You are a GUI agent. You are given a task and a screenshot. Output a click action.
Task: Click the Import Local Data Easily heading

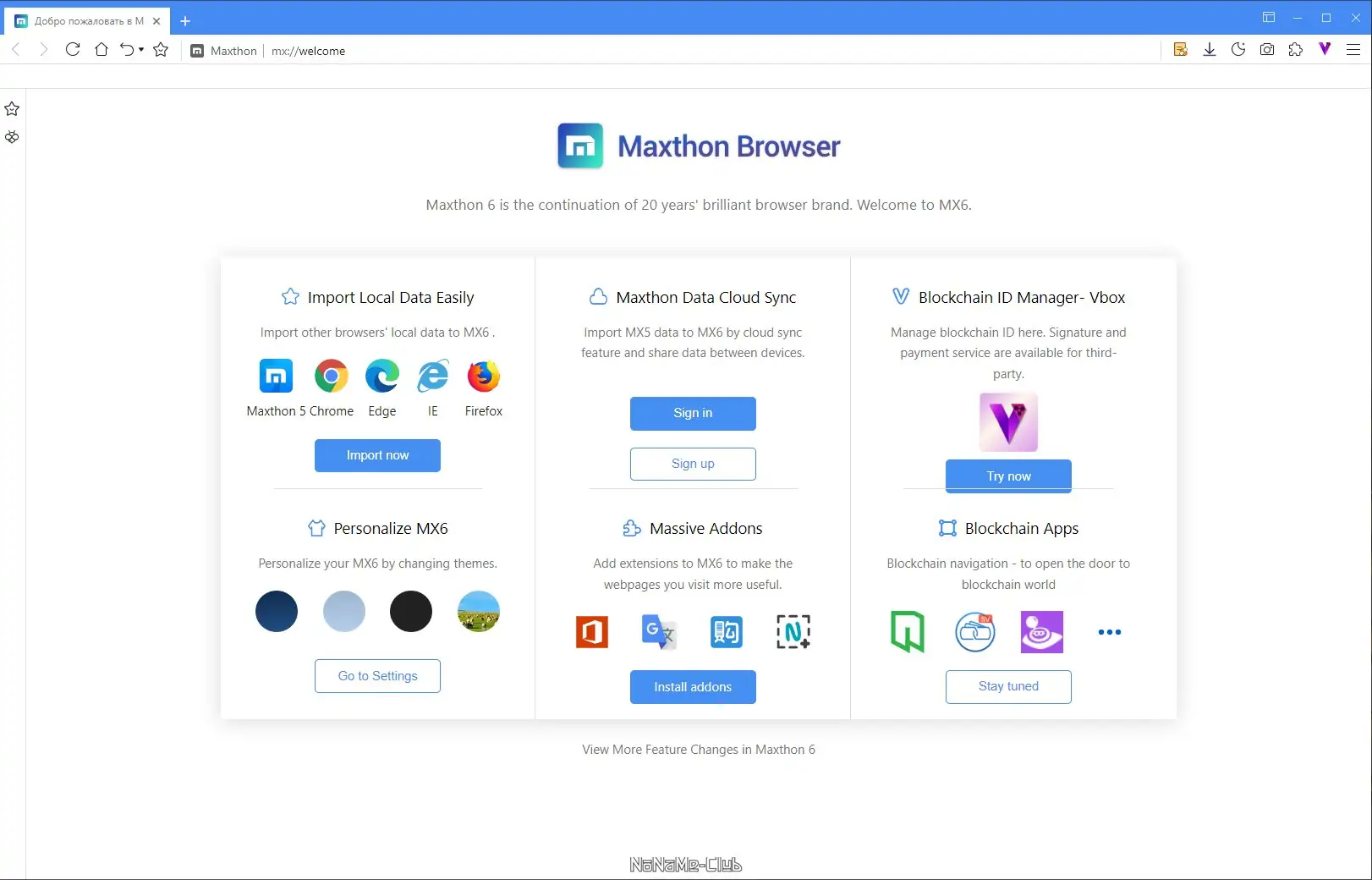pyautogui.click(x=391, y=298)
